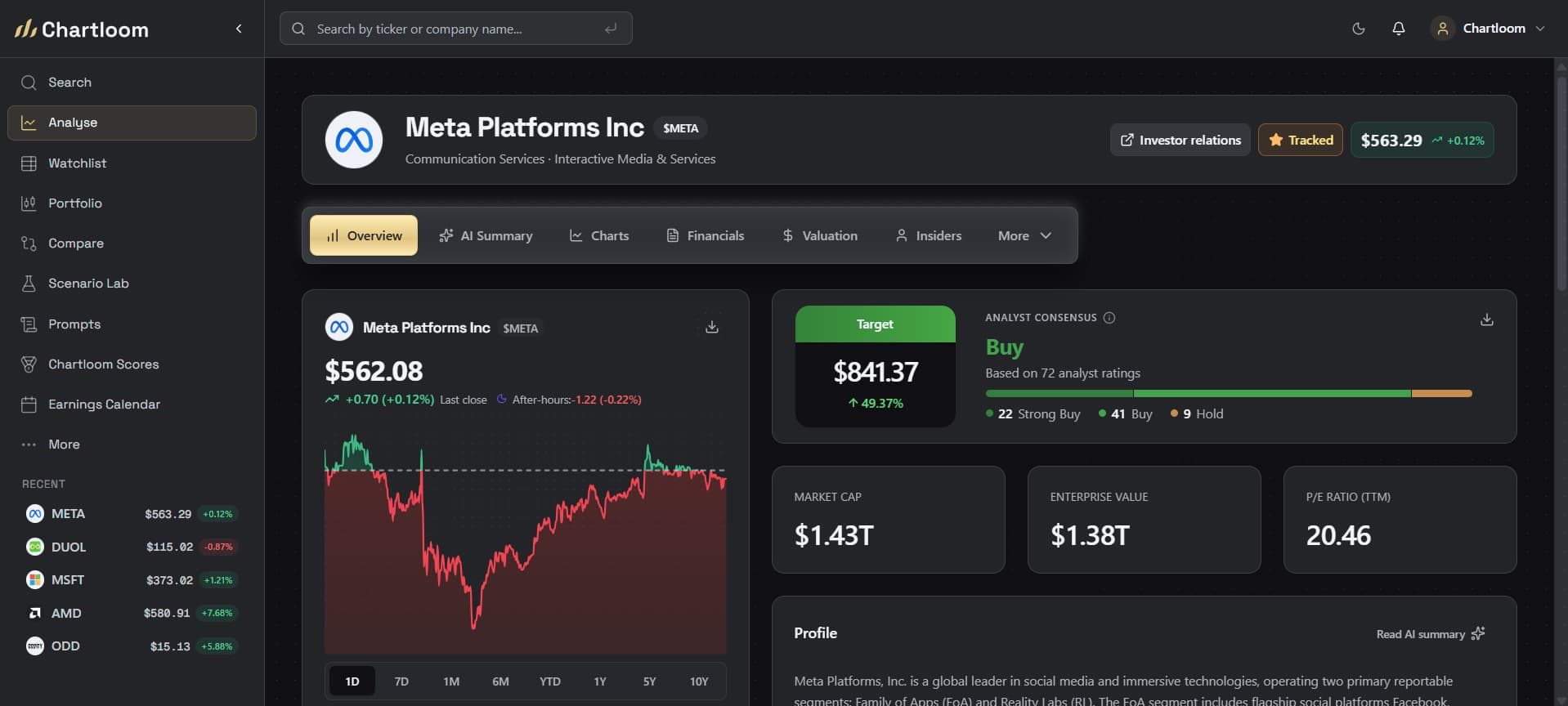Open the notifications bell
1568x706 pixels.
[1398, 29]
